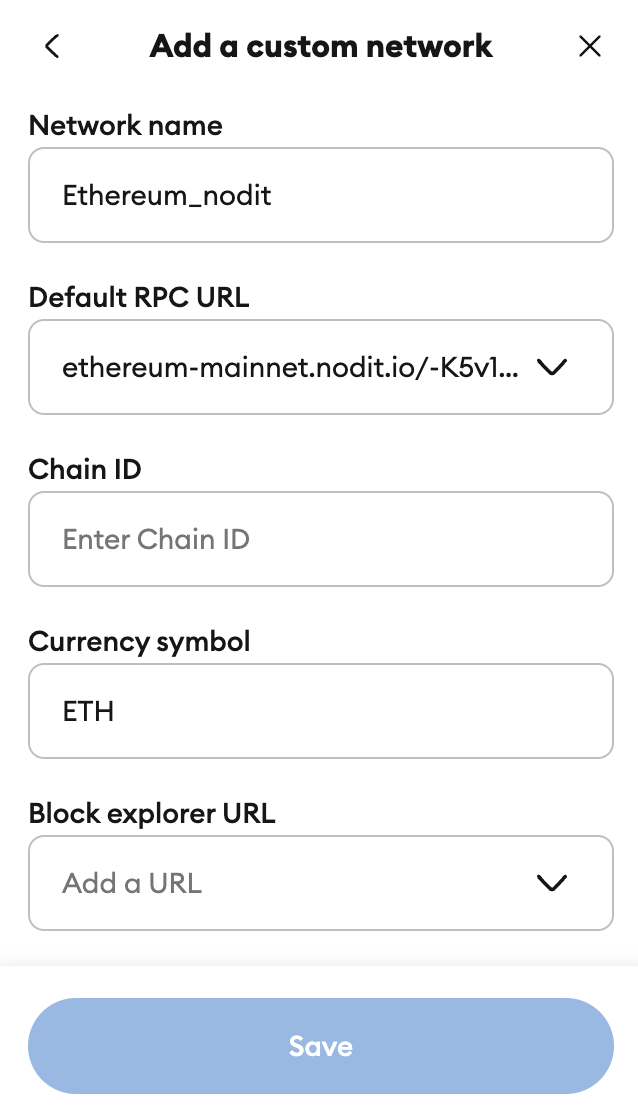Close the Add a custom network dialog
The width and height of the screenshot is (638, 1118).
590,46
